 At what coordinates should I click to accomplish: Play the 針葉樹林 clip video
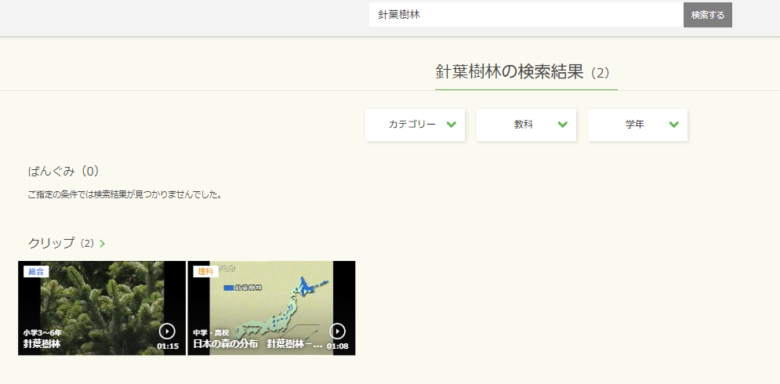167,331
